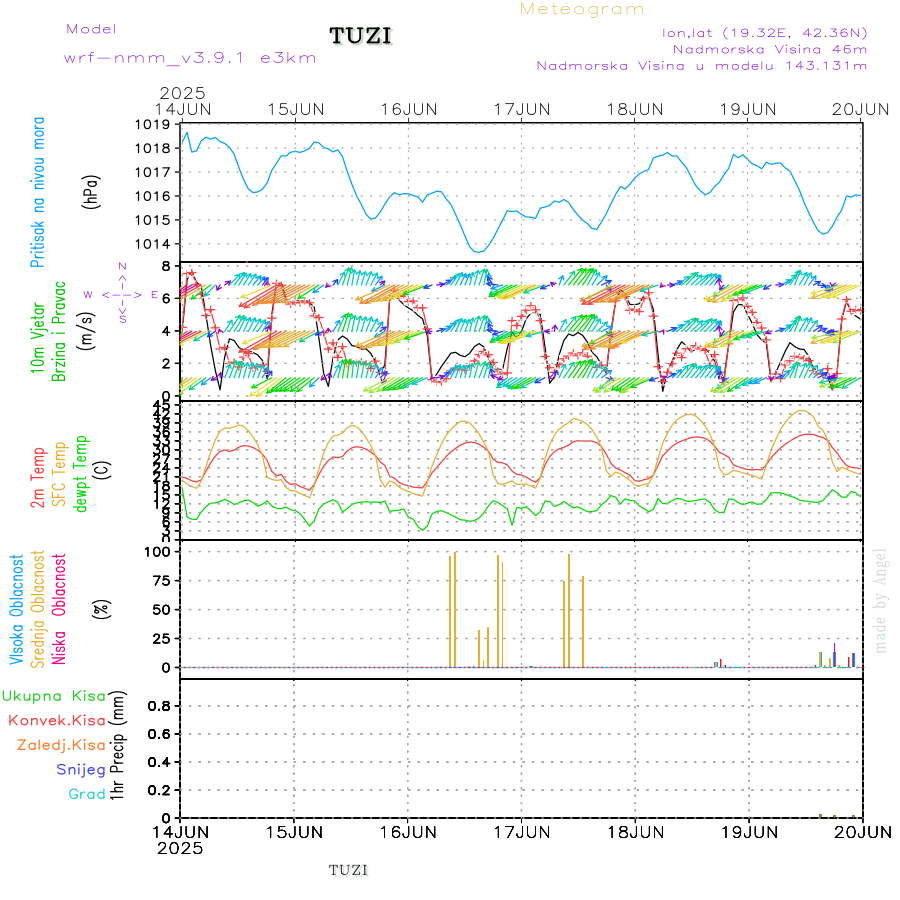Image resolution: width=900 pixels, height=900 pixels.
Task: Select the Meteogram heading text
Action: [x=582, y=9]
